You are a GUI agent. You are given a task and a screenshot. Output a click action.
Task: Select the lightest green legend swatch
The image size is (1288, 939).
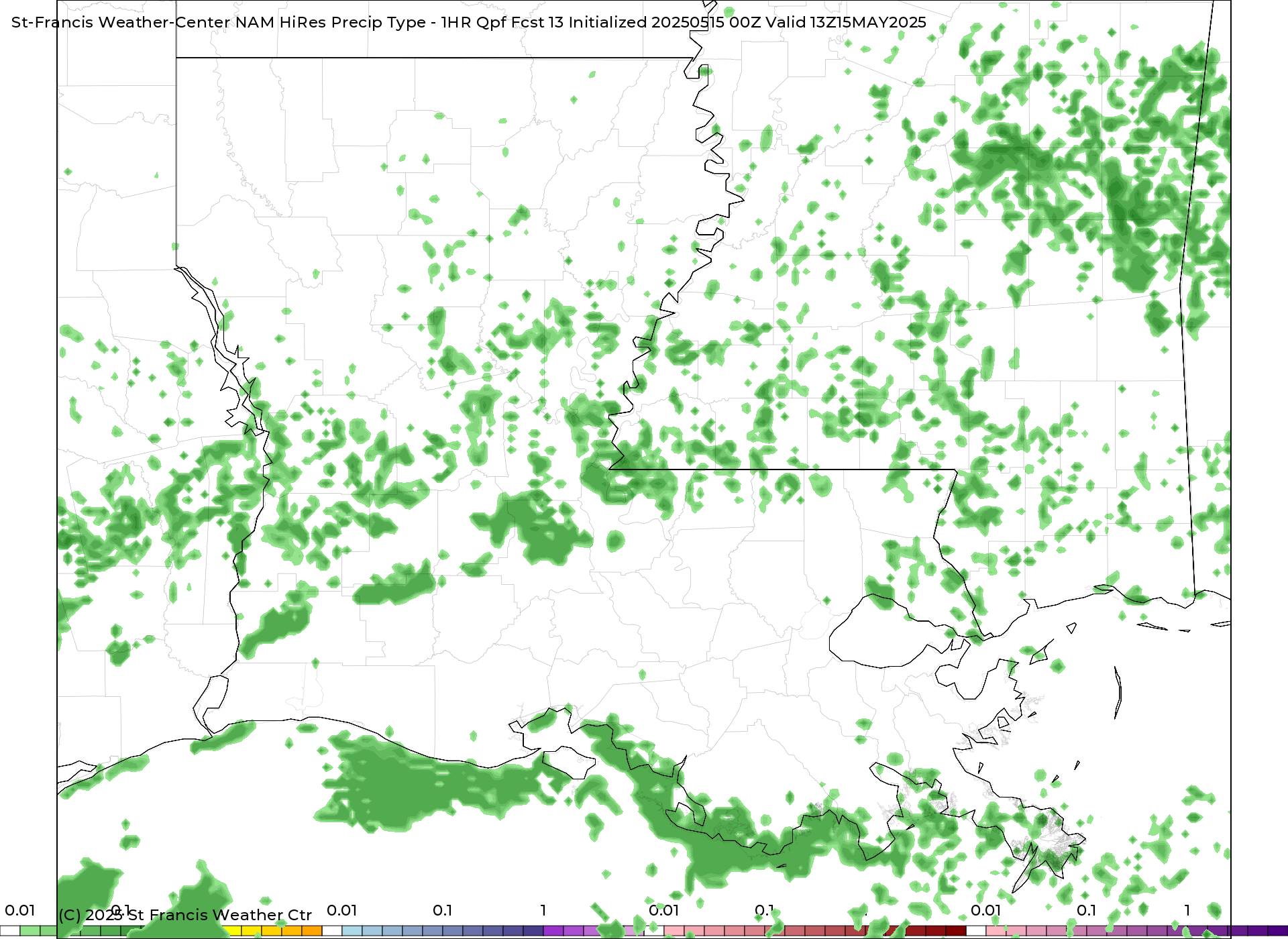tap(30, 930)
